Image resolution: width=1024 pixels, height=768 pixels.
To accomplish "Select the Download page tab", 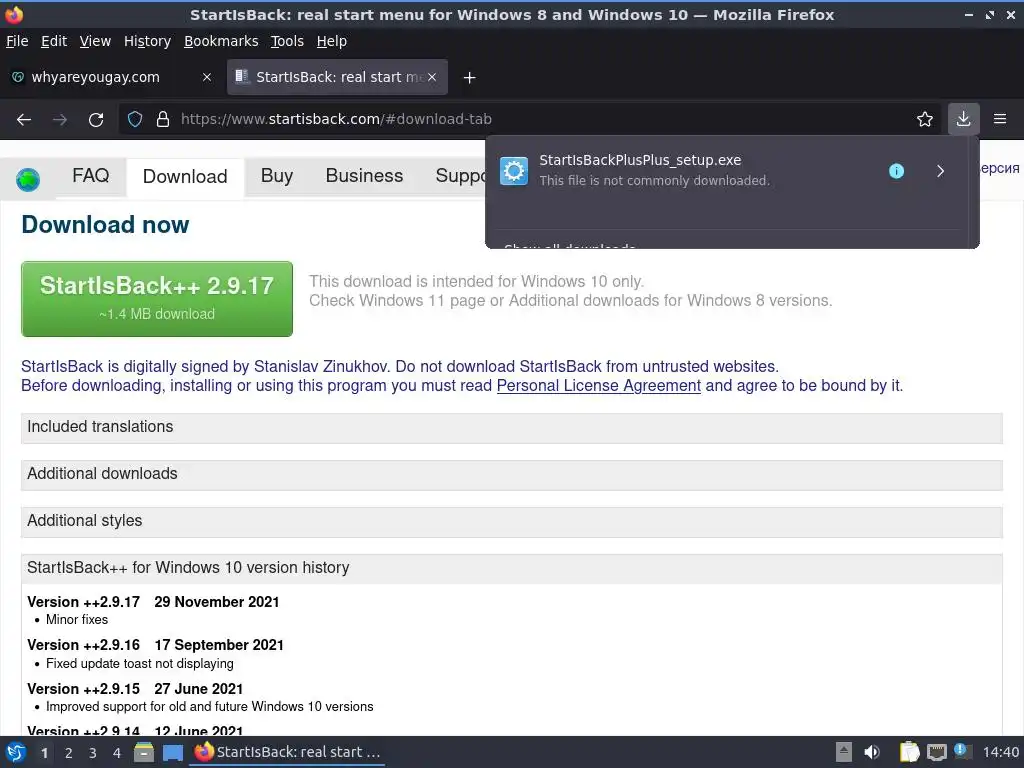I will pos(185,177).
